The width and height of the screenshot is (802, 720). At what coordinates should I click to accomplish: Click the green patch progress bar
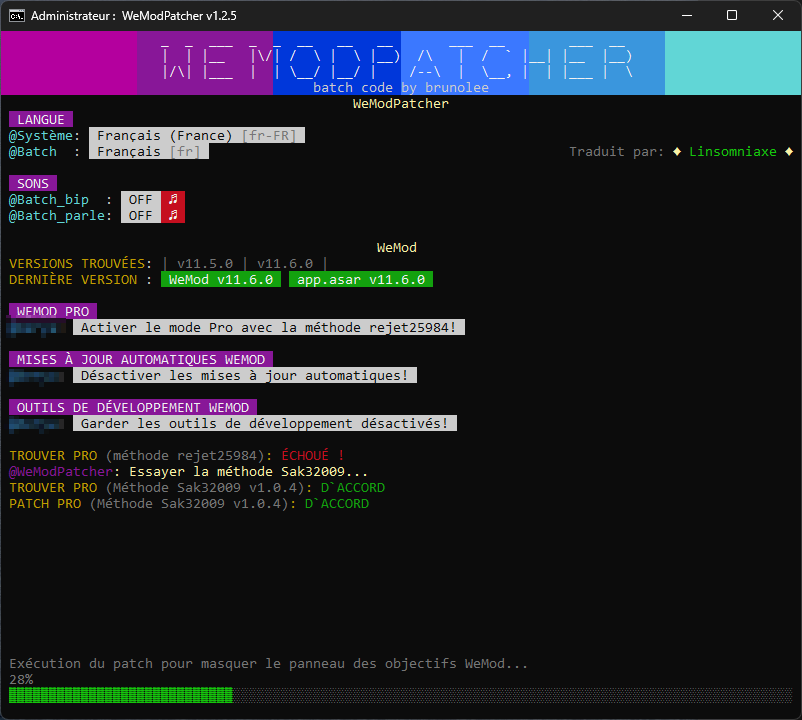tap(120, 695)
